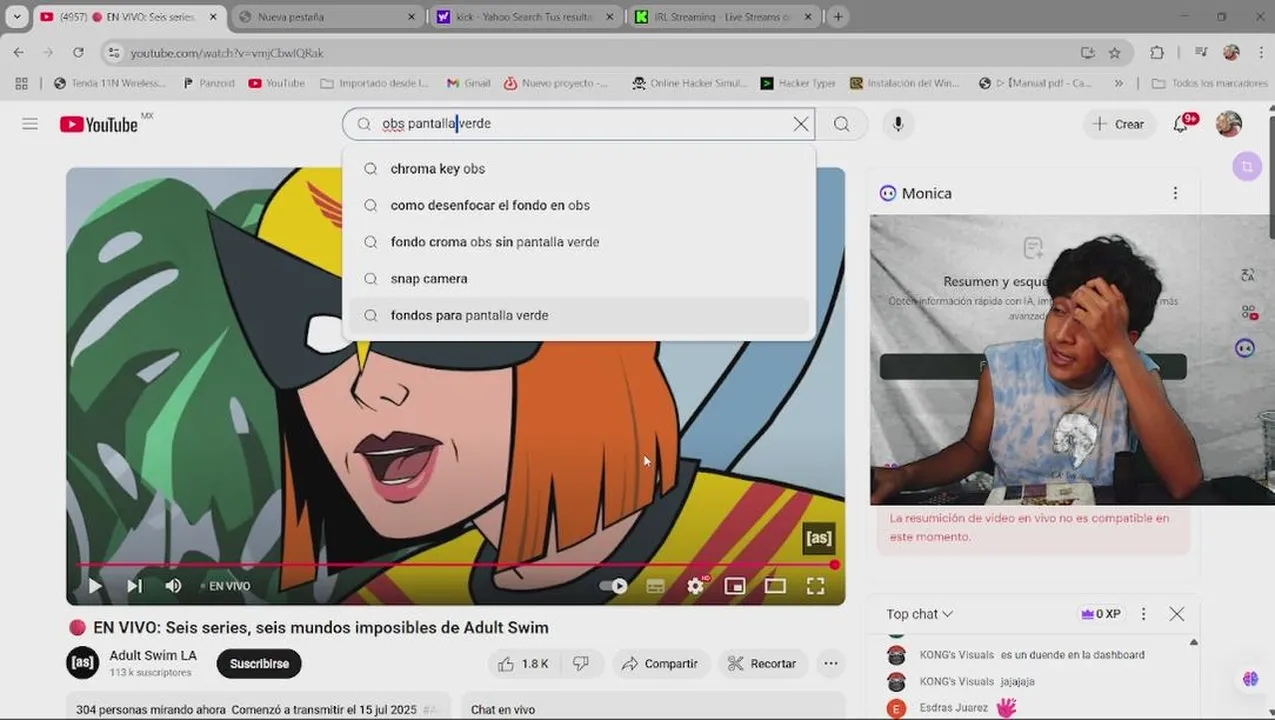1275x720 pixels.
Task: Share the video via Compartir
Action: (x=660, y=663)
